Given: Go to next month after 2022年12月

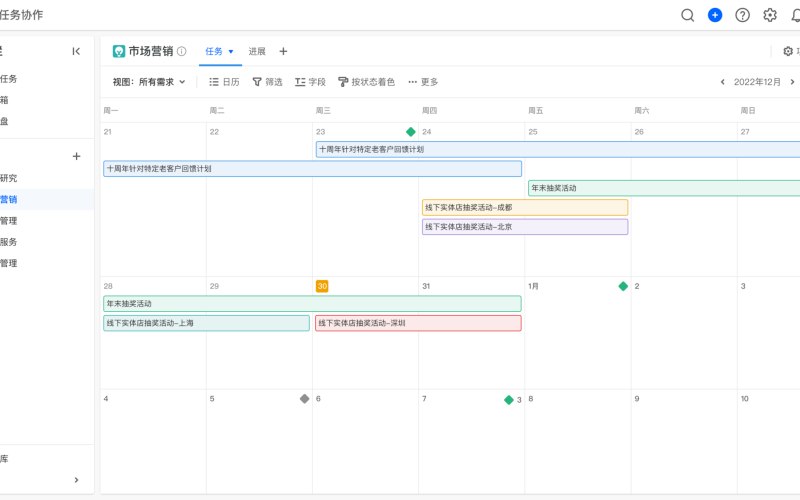Looking at the screenshot, I should tap(792, 82).
